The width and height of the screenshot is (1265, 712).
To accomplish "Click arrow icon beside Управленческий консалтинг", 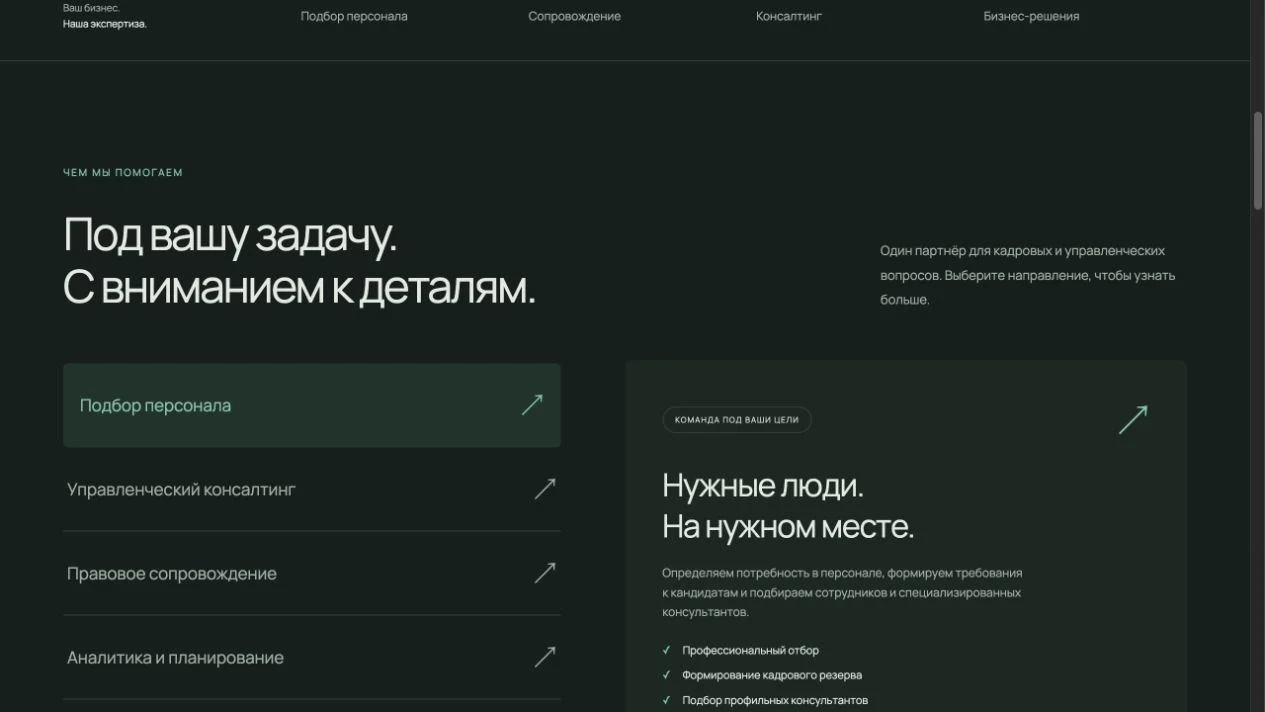I will pyautogui.click(x=545, y=488).
